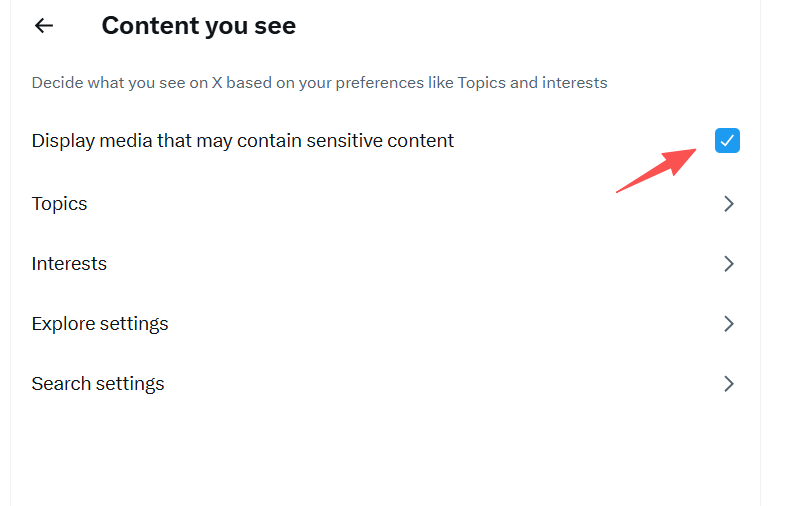
Task: Click the 'Content you see' page heading
Action: 198,26
